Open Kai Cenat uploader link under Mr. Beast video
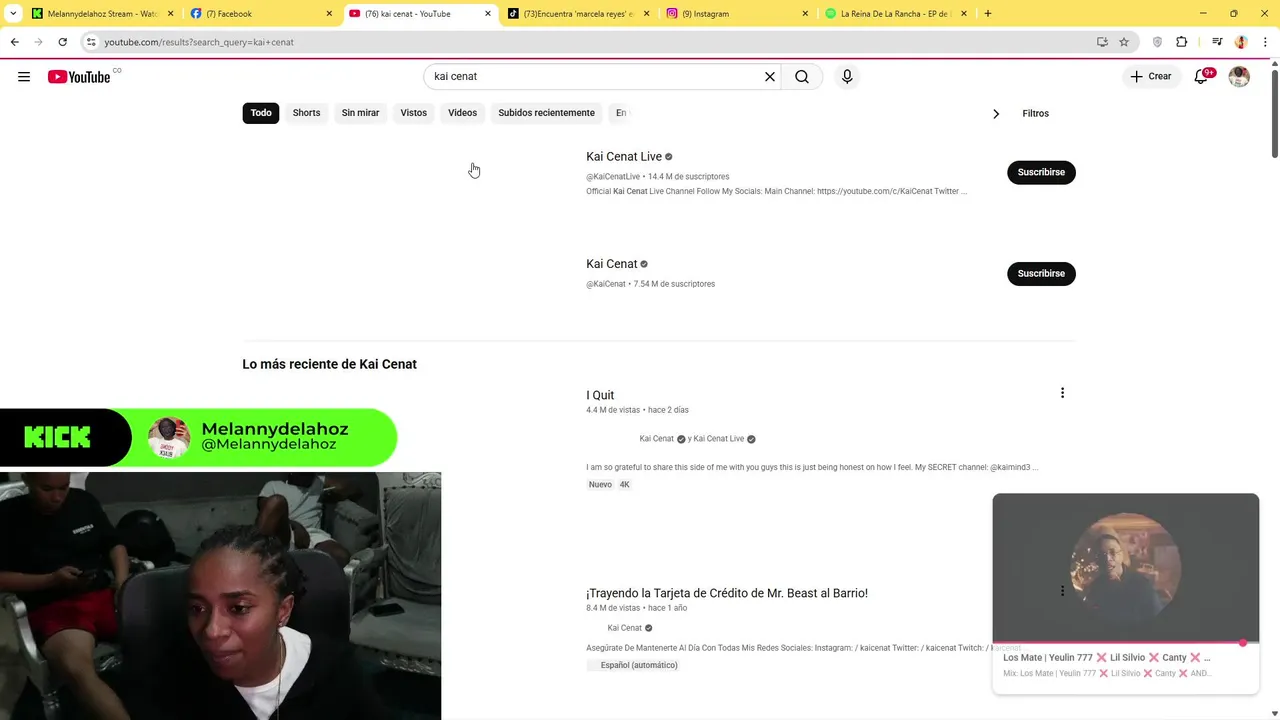The image size is (1280, 720). [x=625, y=628]
